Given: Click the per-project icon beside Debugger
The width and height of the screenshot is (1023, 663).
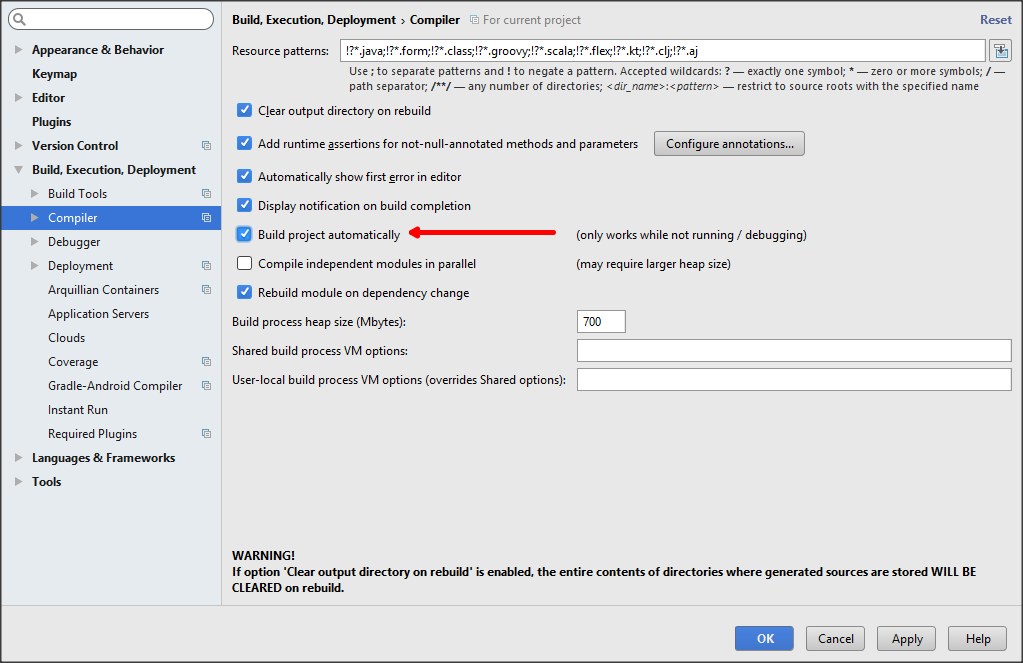Looking at the screenshot, I should tap(206, 241).
